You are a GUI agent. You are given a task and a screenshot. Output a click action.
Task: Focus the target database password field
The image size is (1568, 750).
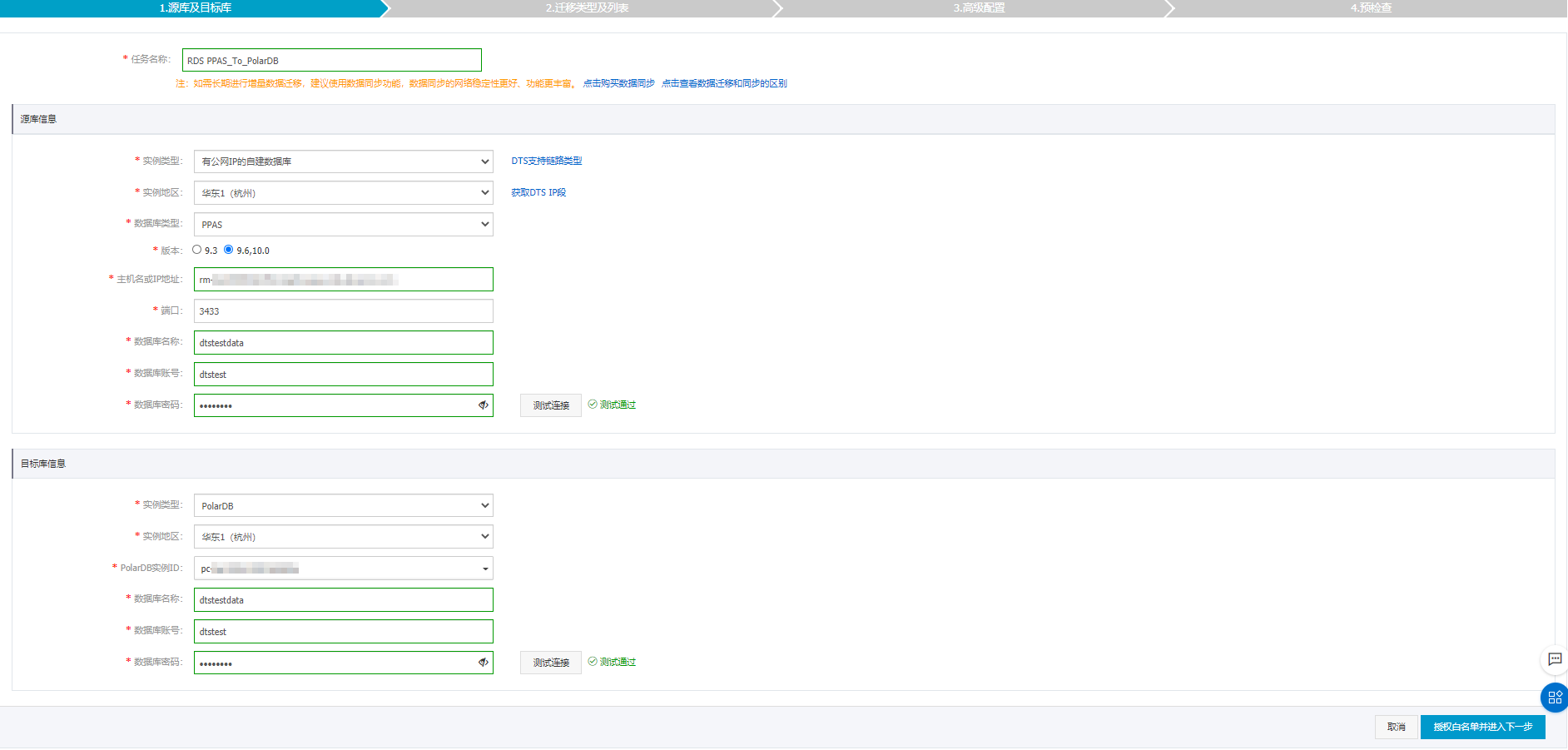point(344,663)
